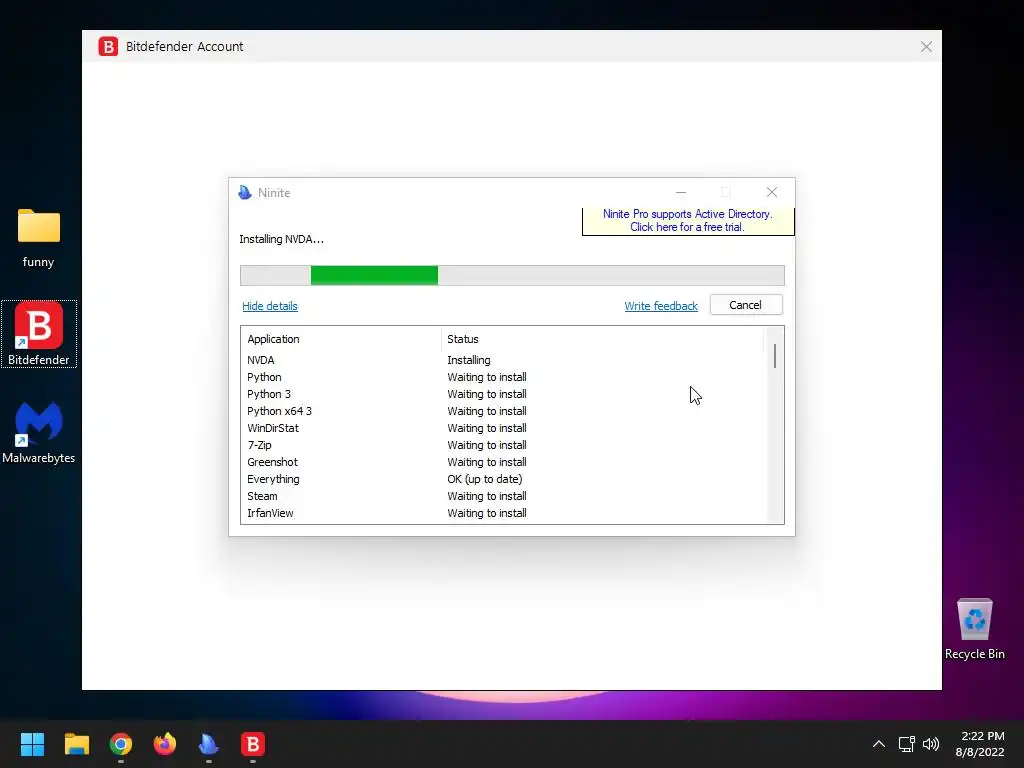Click the installation progress bar
The width and height of the screenshot is (1024, 768).
click(x=512, y=276)
